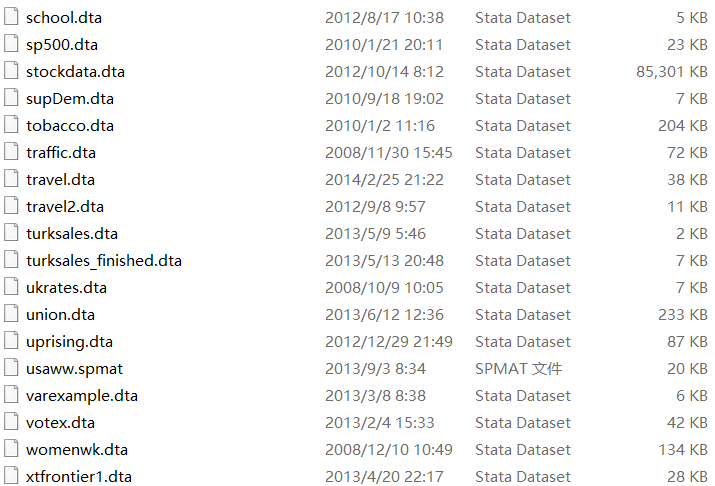Select the travel.dta file name
Viewport: 715px width, 486px height.
60,179
